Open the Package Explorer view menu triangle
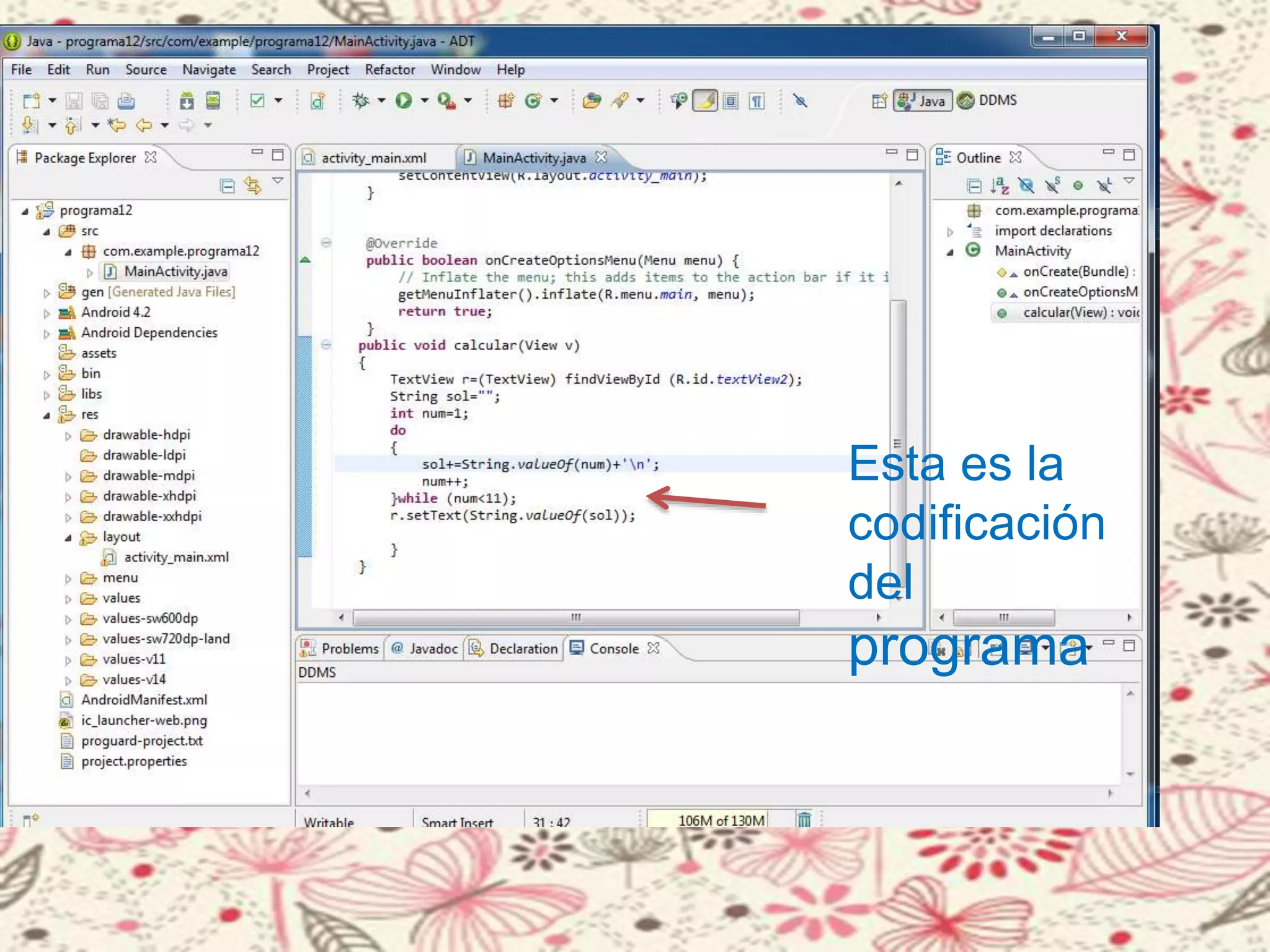Image resolution: width=1270 pixels, height=952 pixels. coord(278,181)
